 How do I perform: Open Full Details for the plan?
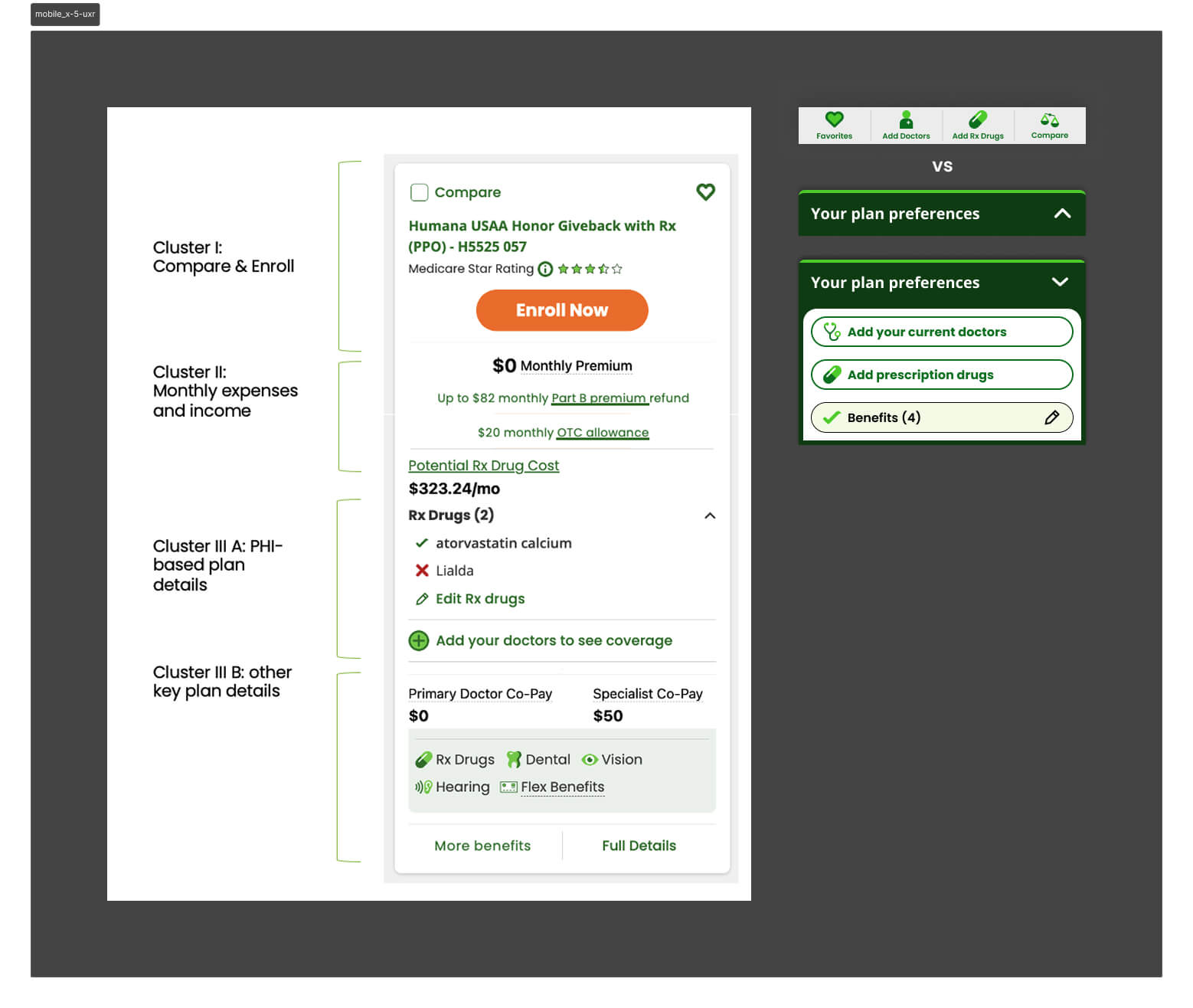[639, 846]
